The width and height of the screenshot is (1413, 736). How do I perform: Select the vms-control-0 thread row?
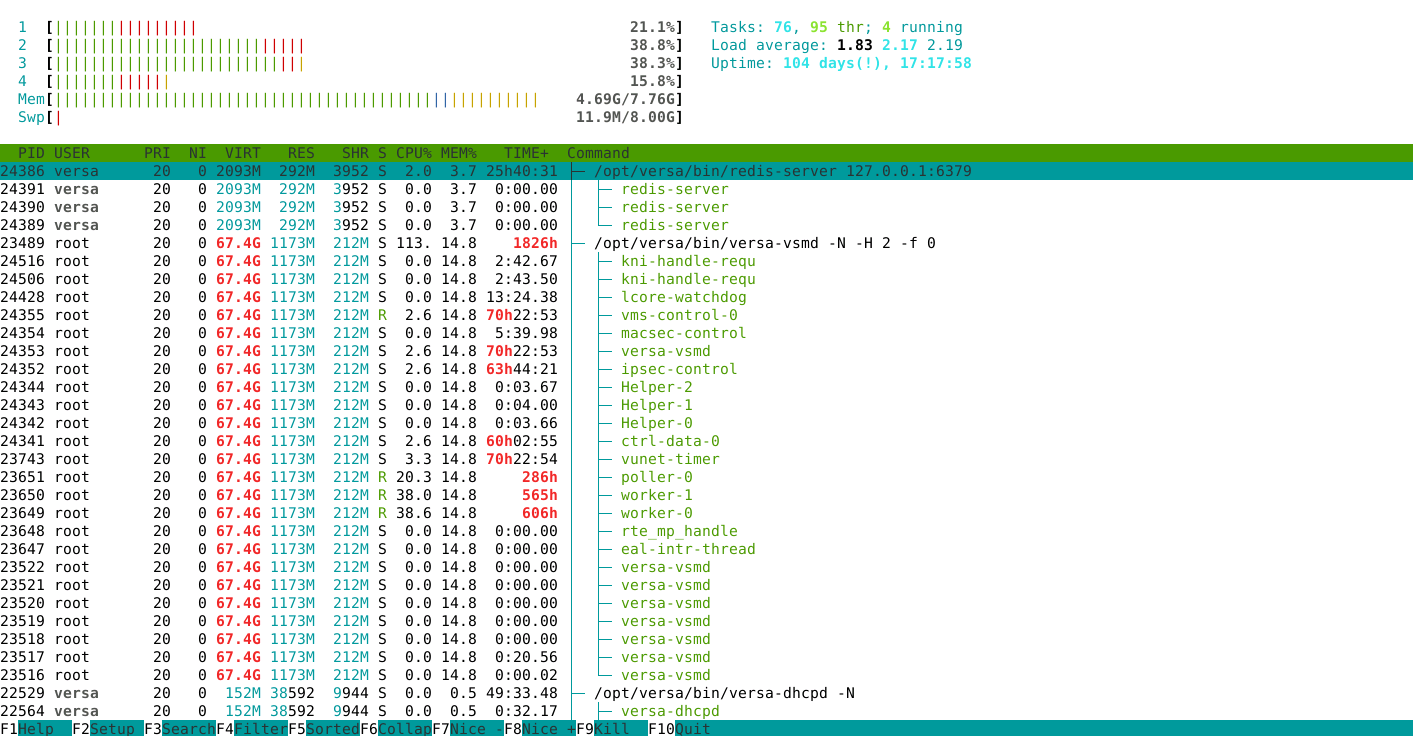[706, 315]
